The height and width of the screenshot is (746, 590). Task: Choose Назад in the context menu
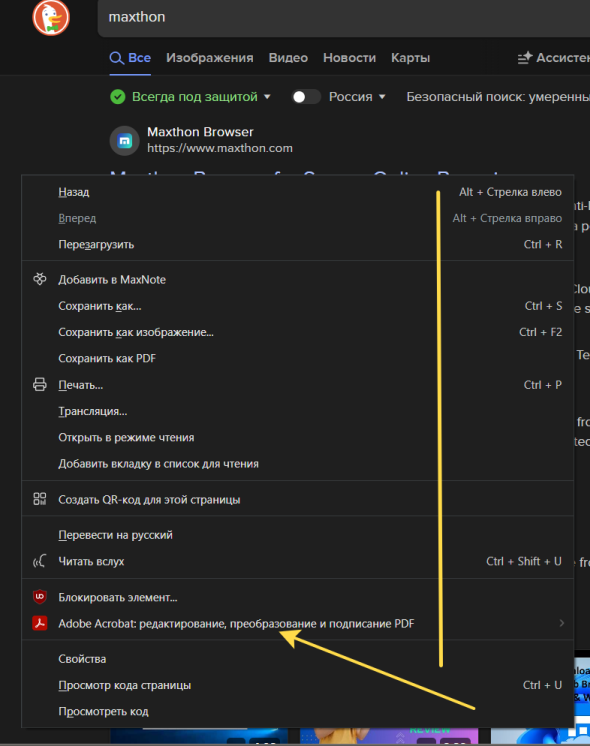click(x=297, y=192)
